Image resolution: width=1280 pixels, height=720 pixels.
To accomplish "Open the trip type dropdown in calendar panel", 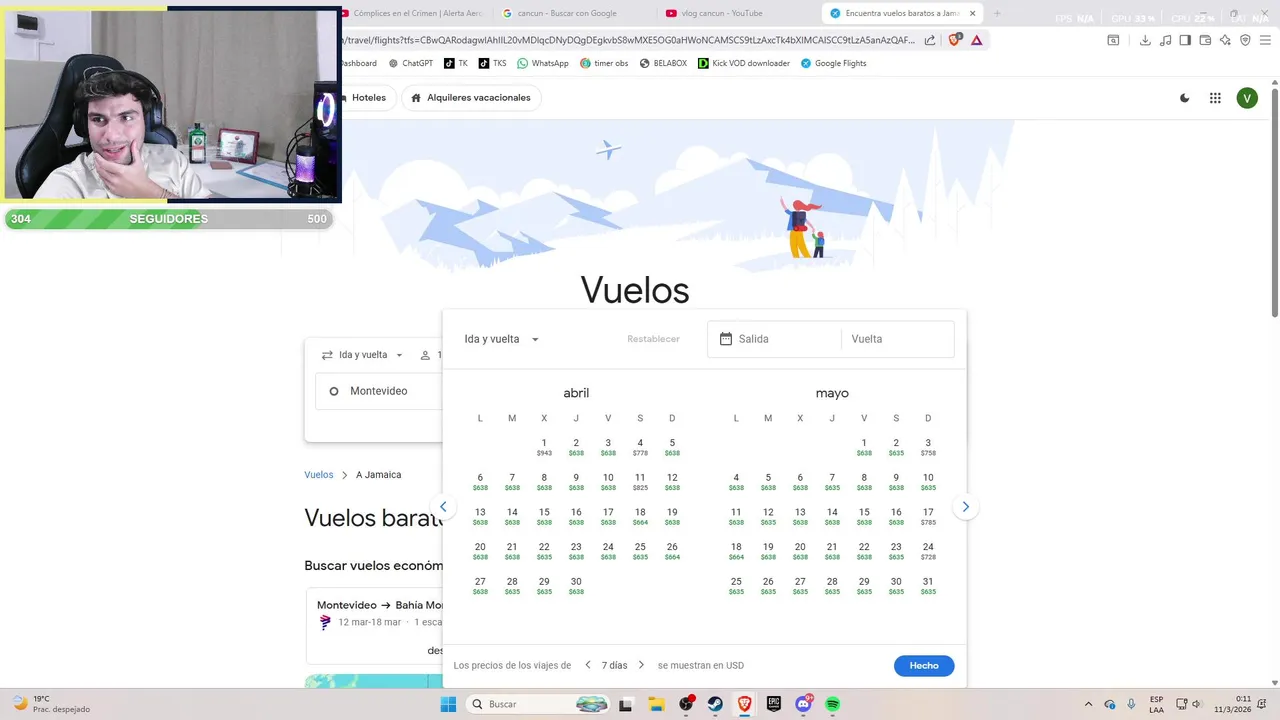I will pyautogui.click(x=501, y=339).
